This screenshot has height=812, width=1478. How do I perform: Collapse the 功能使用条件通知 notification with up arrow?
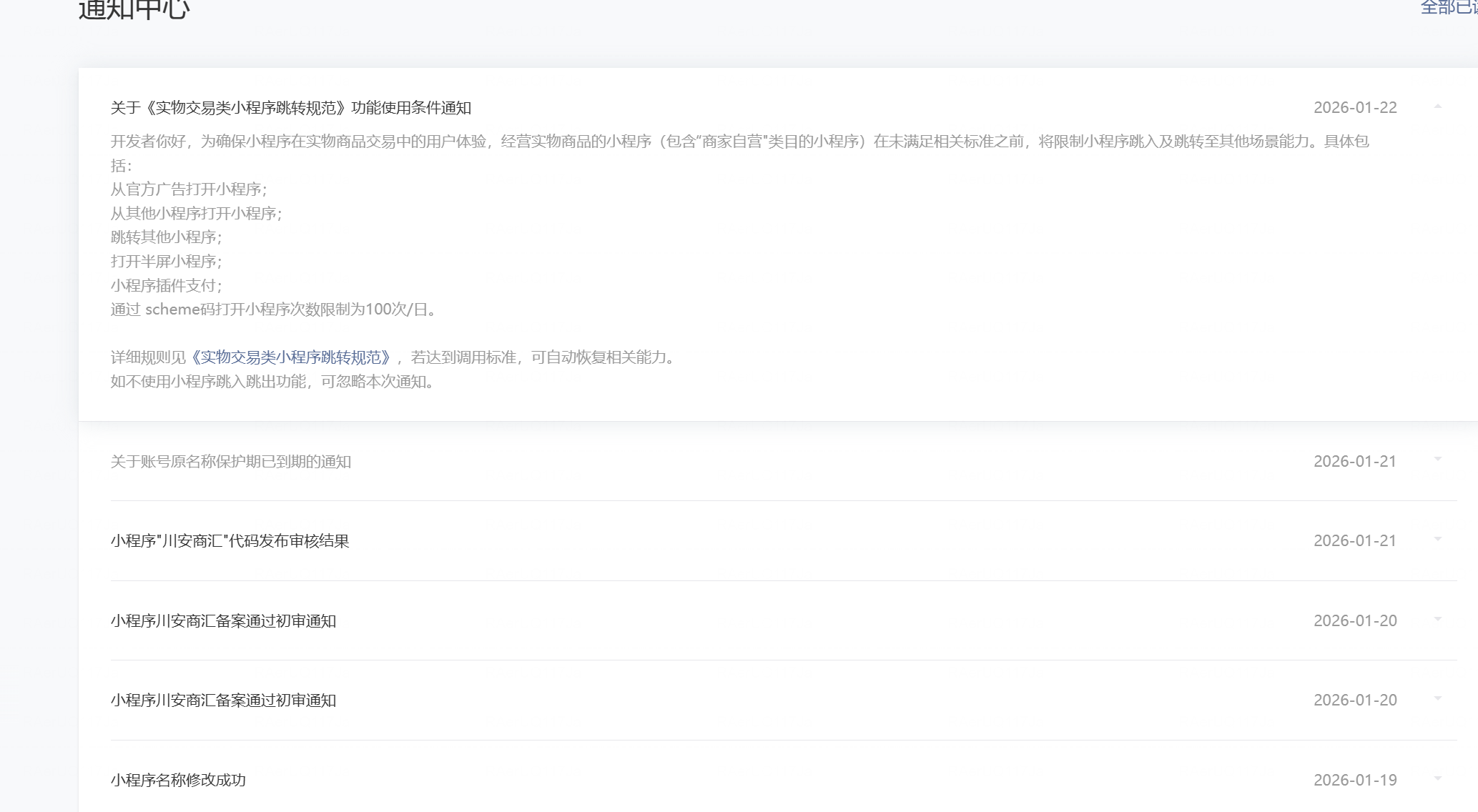[1437, 107]
